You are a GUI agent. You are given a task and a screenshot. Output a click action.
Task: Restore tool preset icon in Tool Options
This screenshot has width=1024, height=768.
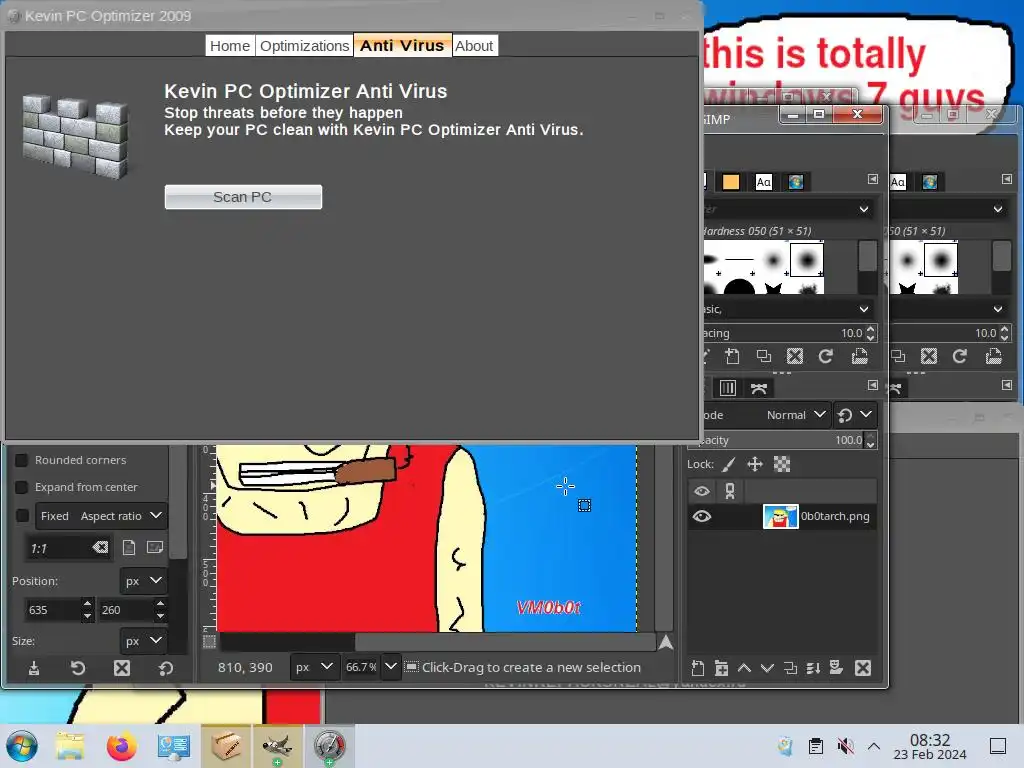click(x=78, y=668)
